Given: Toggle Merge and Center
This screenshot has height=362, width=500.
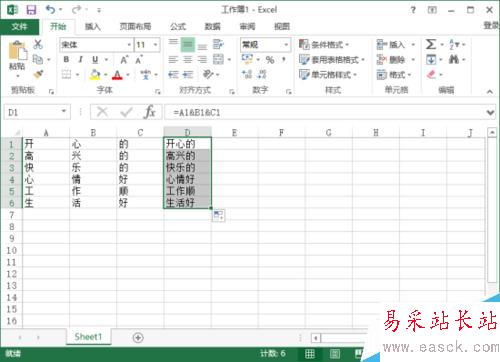Looking at the screenshot, I should pyautogui.click(x=218, y=59).
